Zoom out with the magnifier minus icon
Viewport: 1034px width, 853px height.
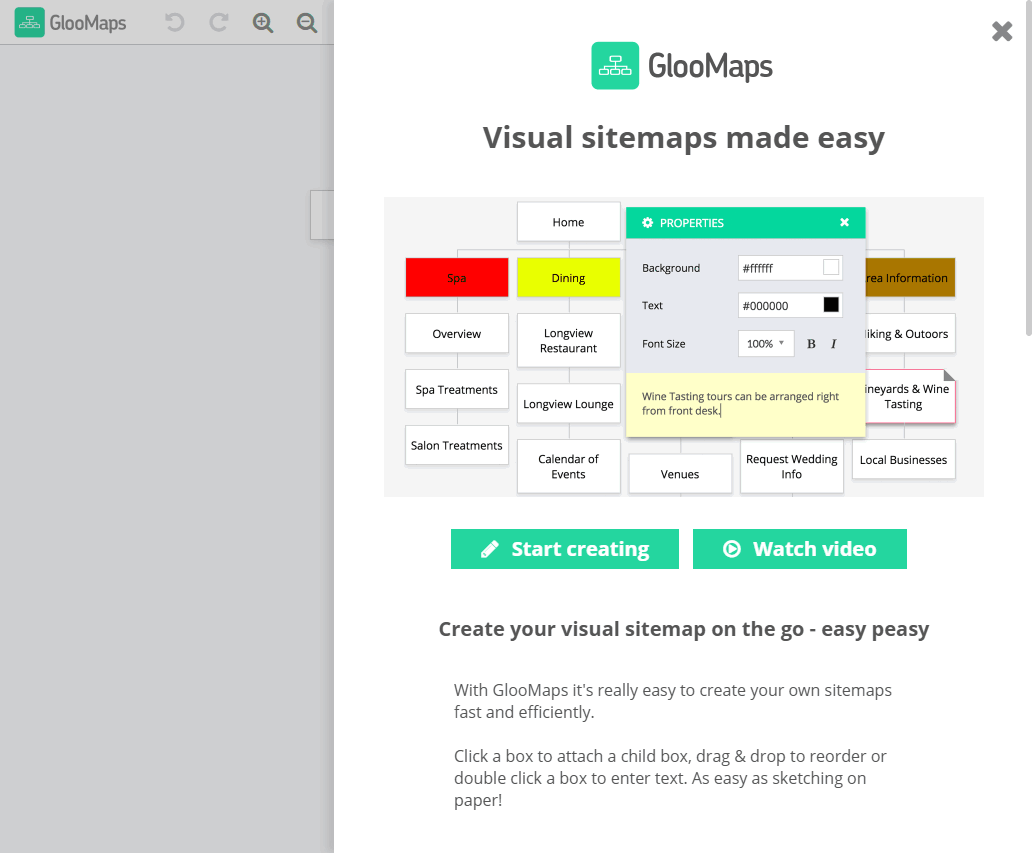point(307,22)
